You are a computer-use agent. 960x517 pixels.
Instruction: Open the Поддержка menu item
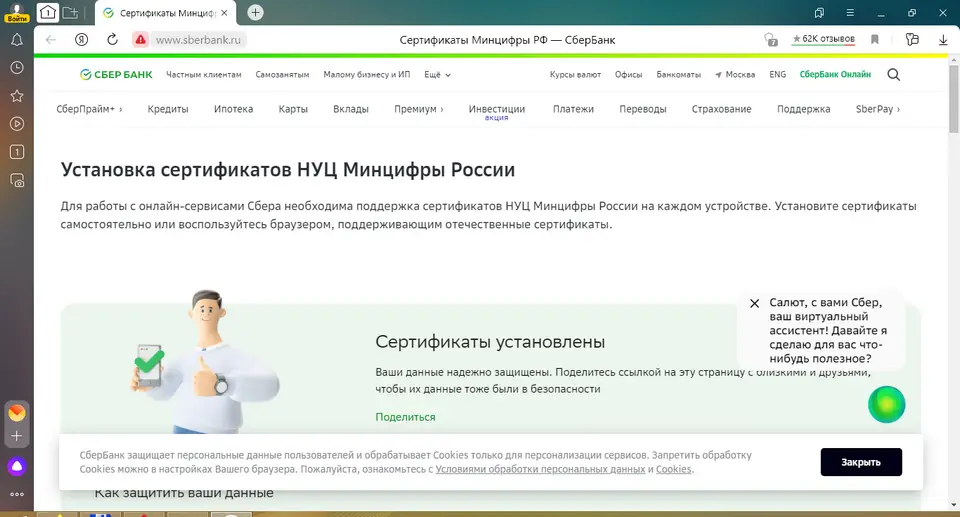[803, 109]
